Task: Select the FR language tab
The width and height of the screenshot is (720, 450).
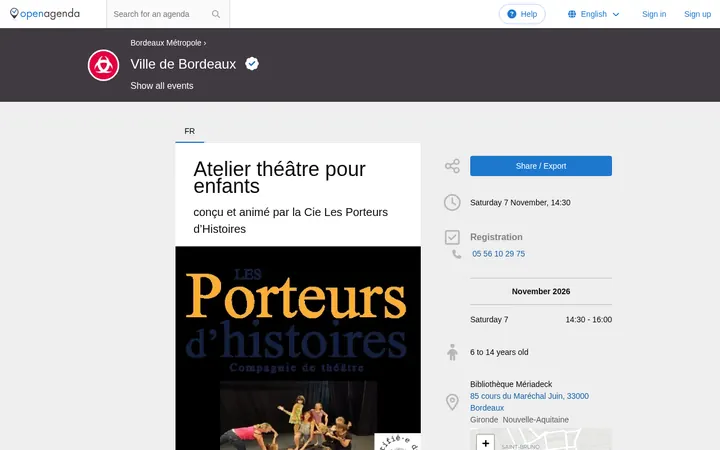Action: click(190, 131)
